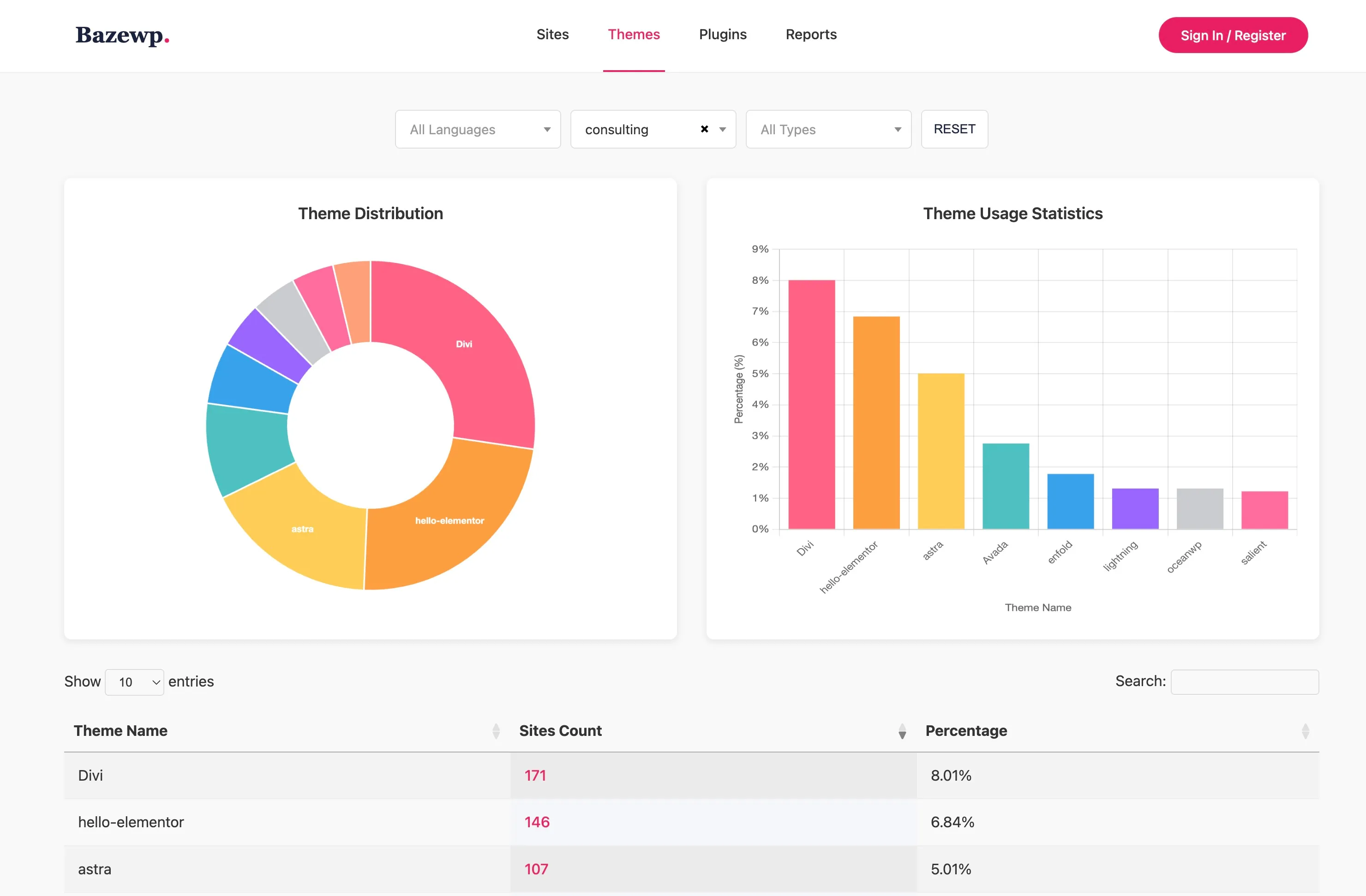Expand the consulting category dropdown arrow
Viewport: 1366px width, 896px height.
tap(723, 129)
